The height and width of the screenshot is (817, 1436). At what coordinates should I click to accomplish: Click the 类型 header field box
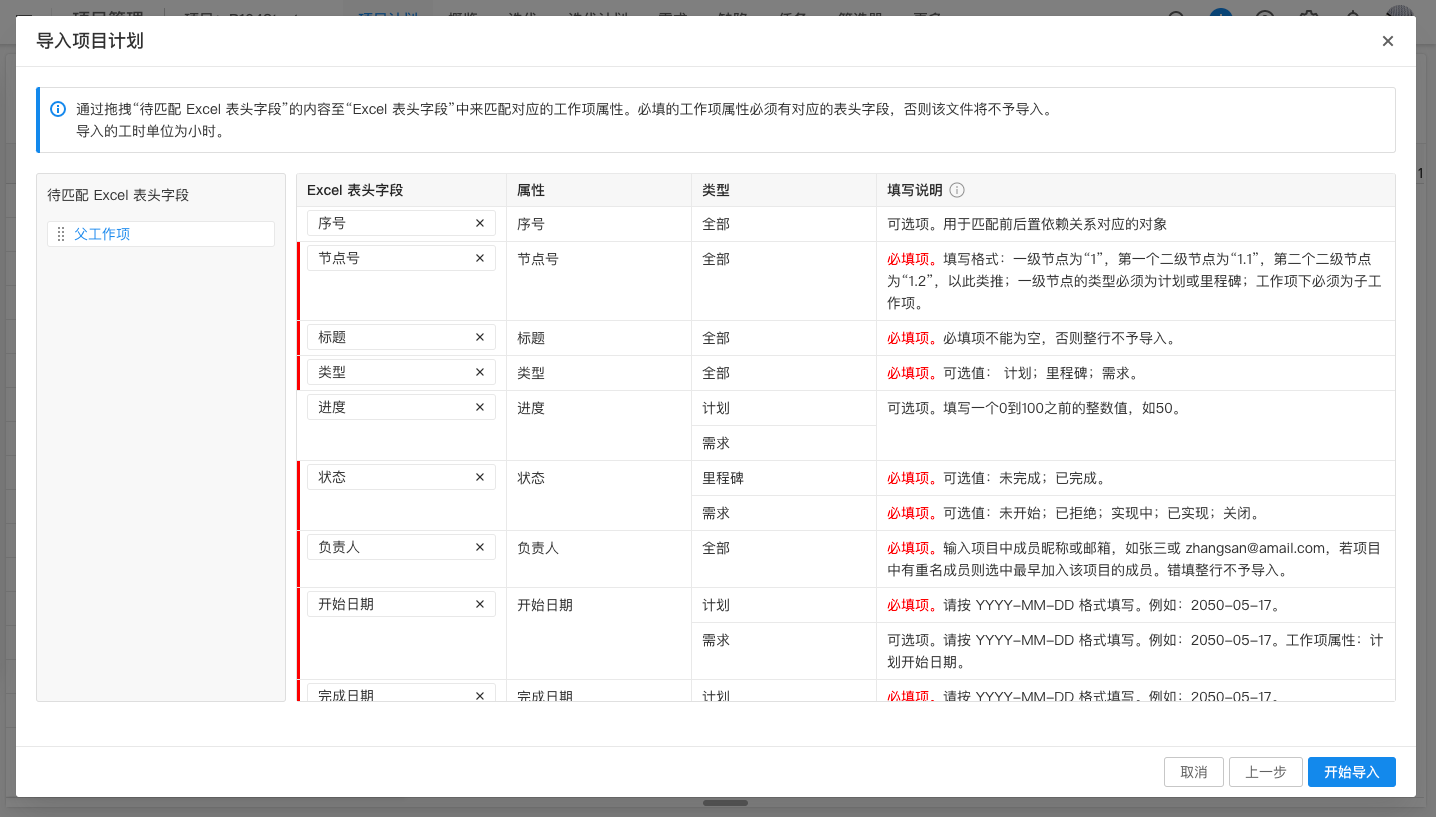point(401,372)
